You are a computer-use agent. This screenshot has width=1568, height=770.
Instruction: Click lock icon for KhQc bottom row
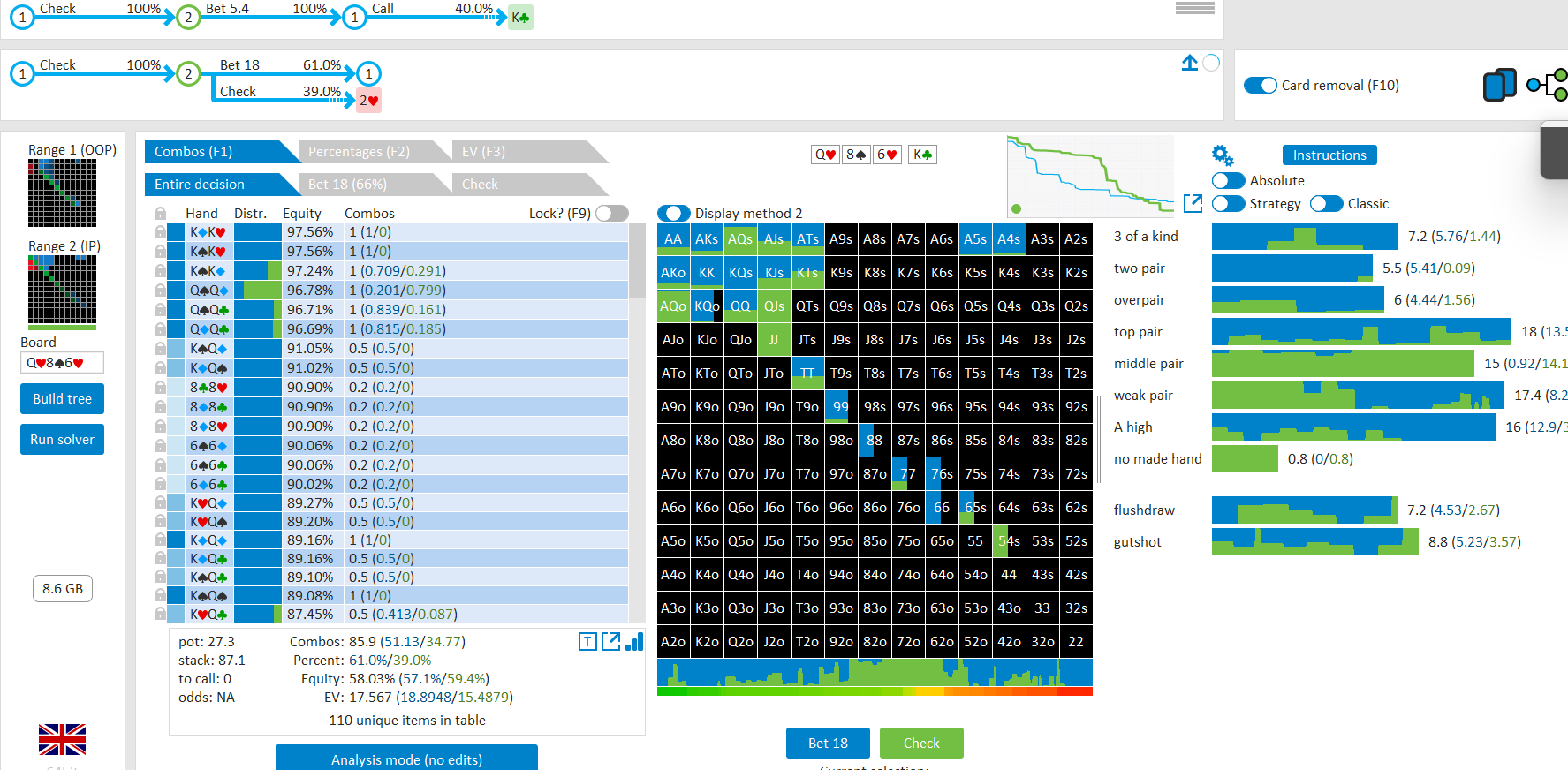160,614
